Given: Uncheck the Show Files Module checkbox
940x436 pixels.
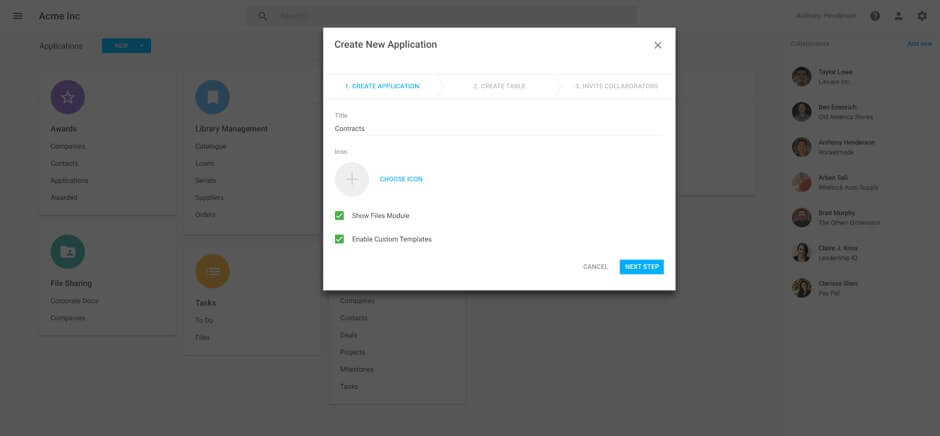Looking at the screenshot, I should point(340,216).
